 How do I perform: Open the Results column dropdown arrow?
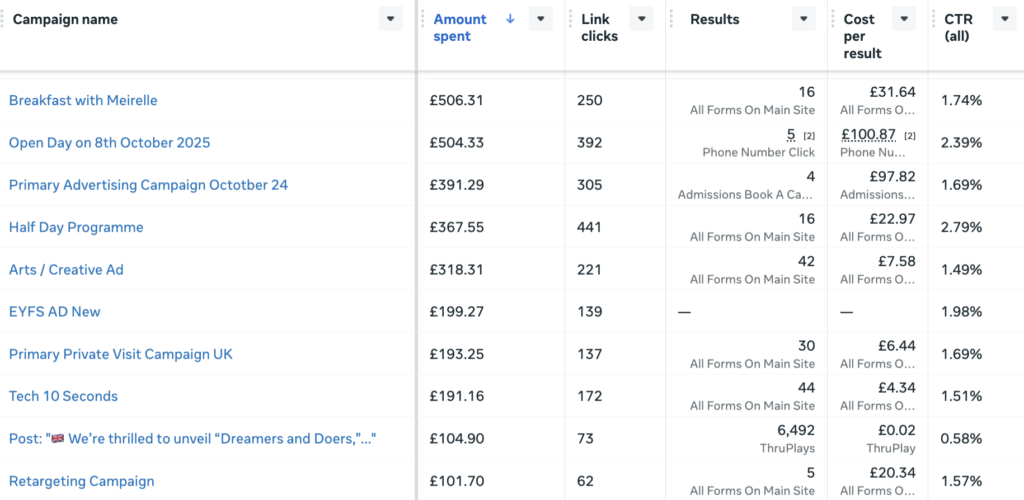(804, 19)
